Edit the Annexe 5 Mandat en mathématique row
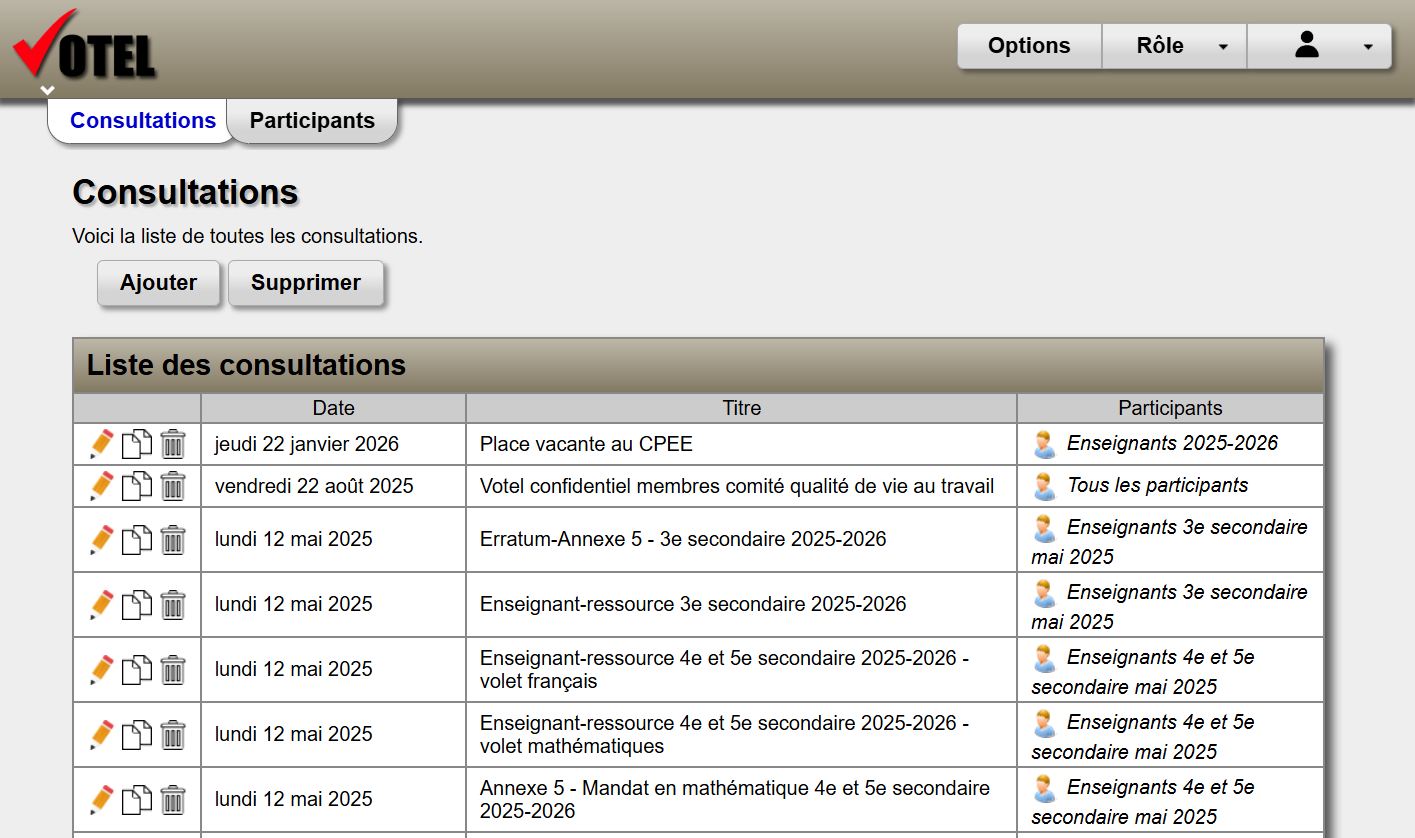 (x=101, y=799)
